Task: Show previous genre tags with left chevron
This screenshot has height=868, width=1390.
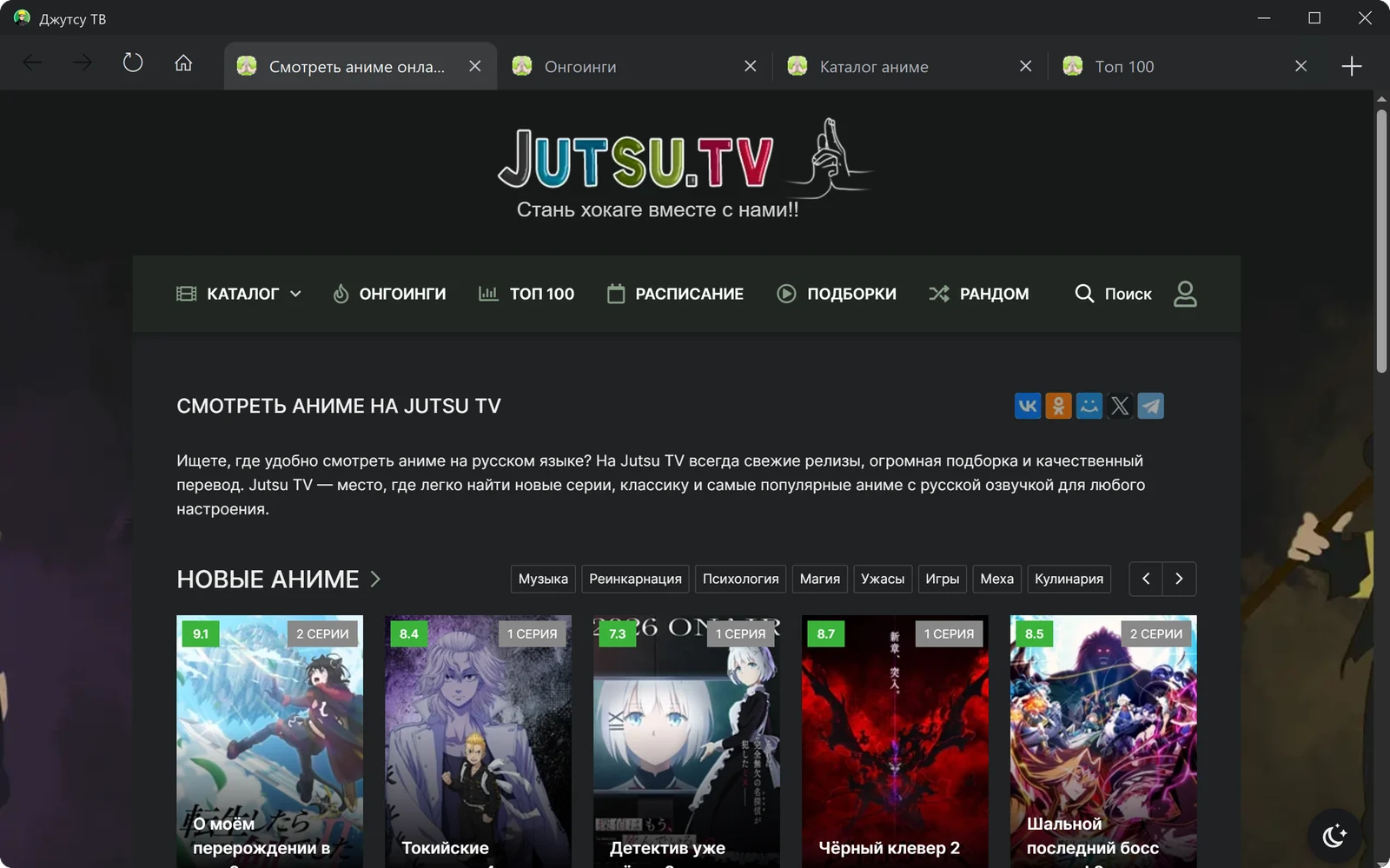Action: [x=1146, y=579]
